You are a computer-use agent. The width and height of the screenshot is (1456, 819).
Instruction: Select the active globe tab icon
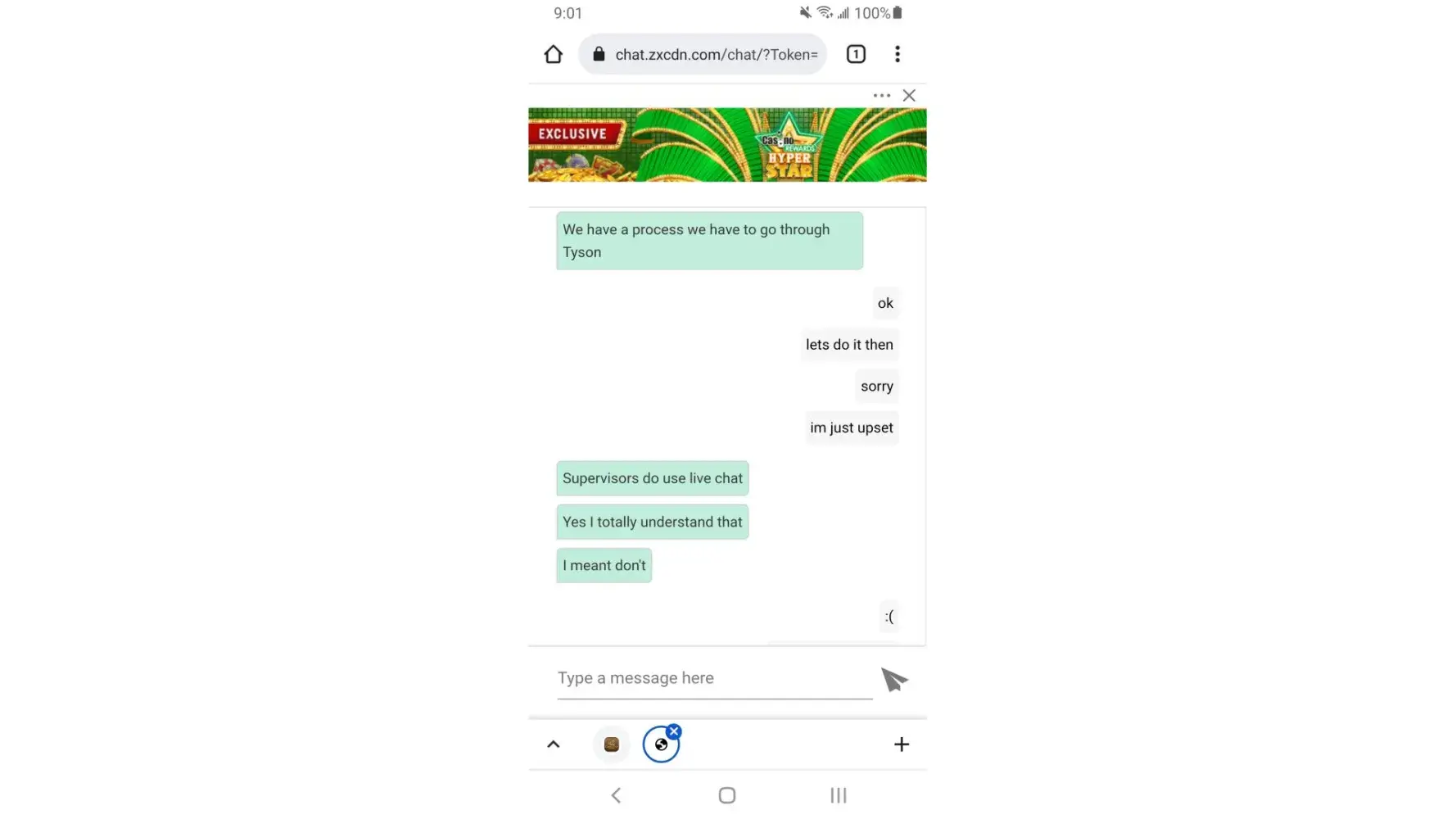[660, 745]
